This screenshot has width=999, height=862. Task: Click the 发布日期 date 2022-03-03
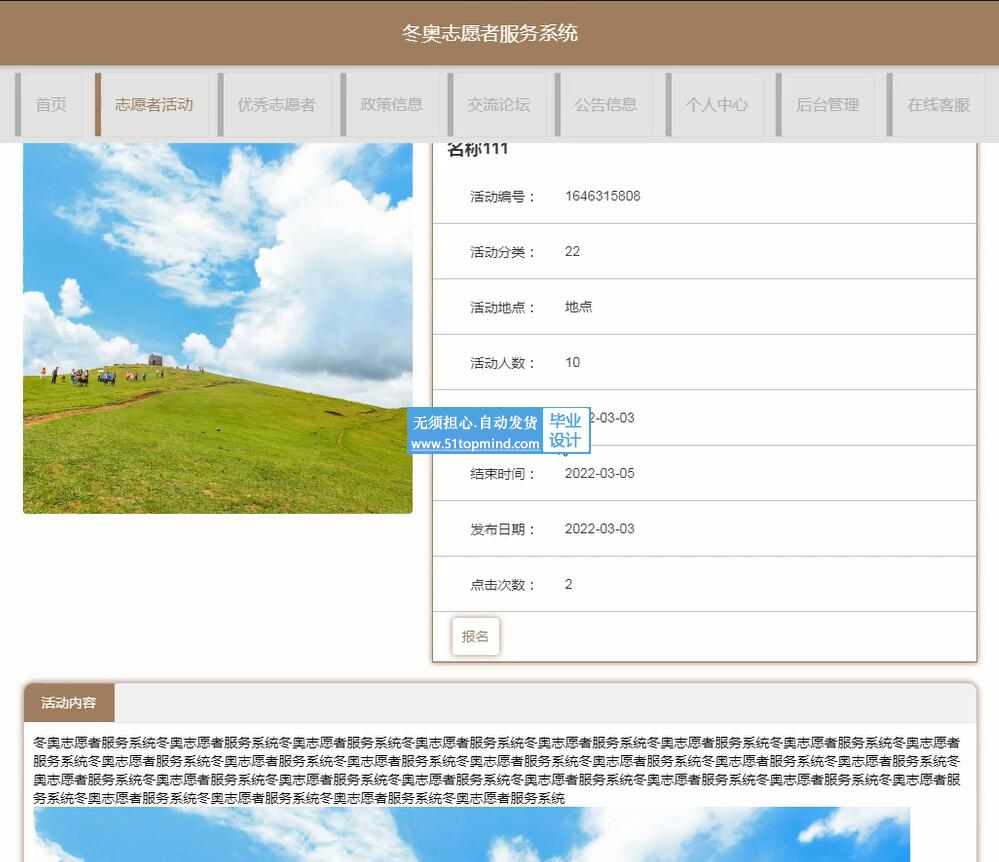600,529
